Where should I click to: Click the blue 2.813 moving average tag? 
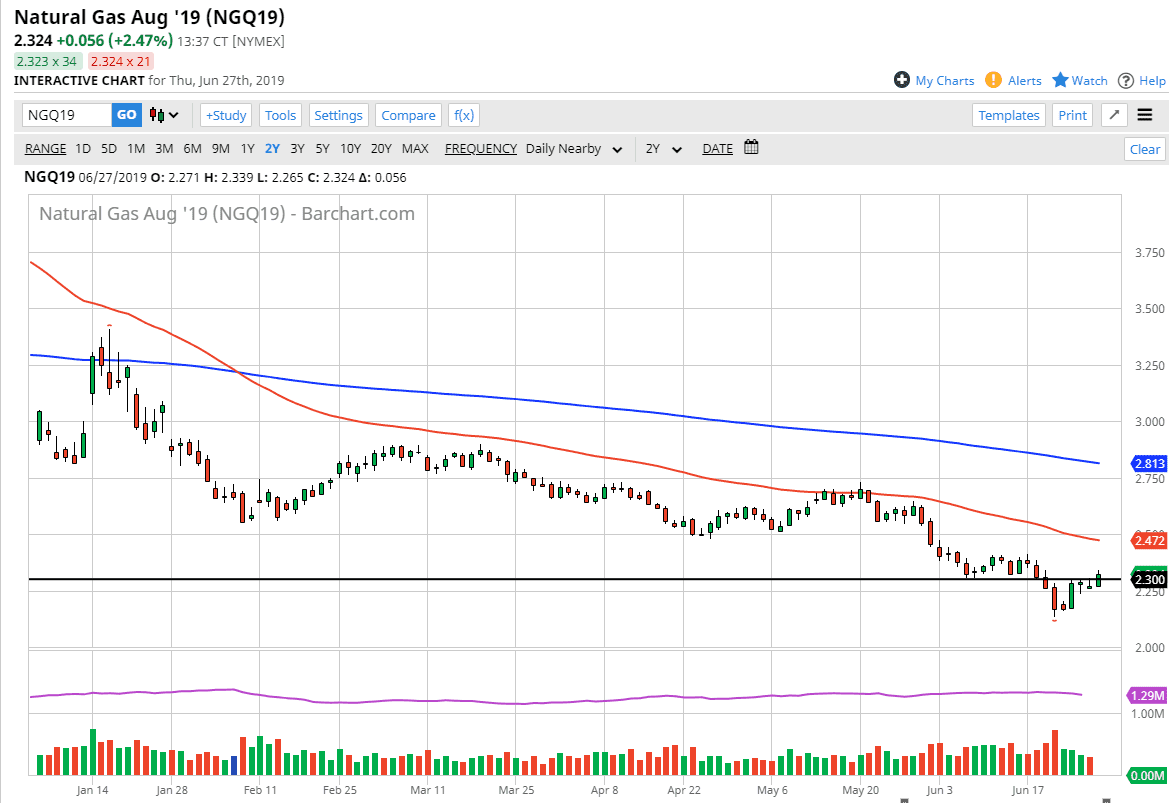point(1150,464)
